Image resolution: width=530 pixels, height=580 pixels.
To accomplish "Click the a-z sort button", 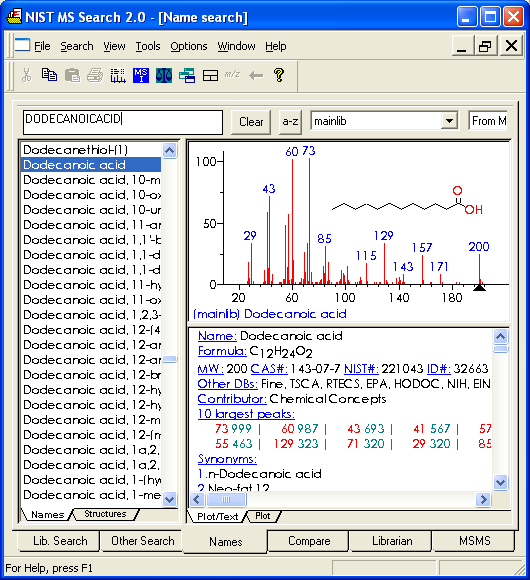I will pos(290,122).
